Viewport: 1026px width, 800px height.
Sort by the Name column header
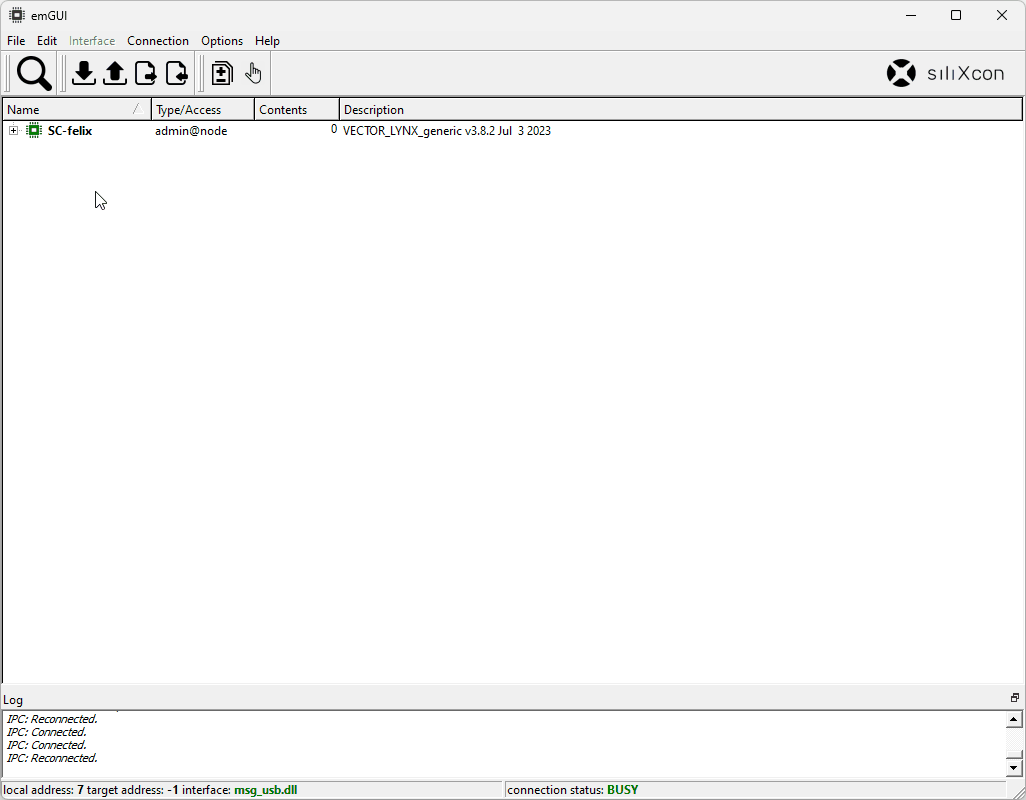77,109
